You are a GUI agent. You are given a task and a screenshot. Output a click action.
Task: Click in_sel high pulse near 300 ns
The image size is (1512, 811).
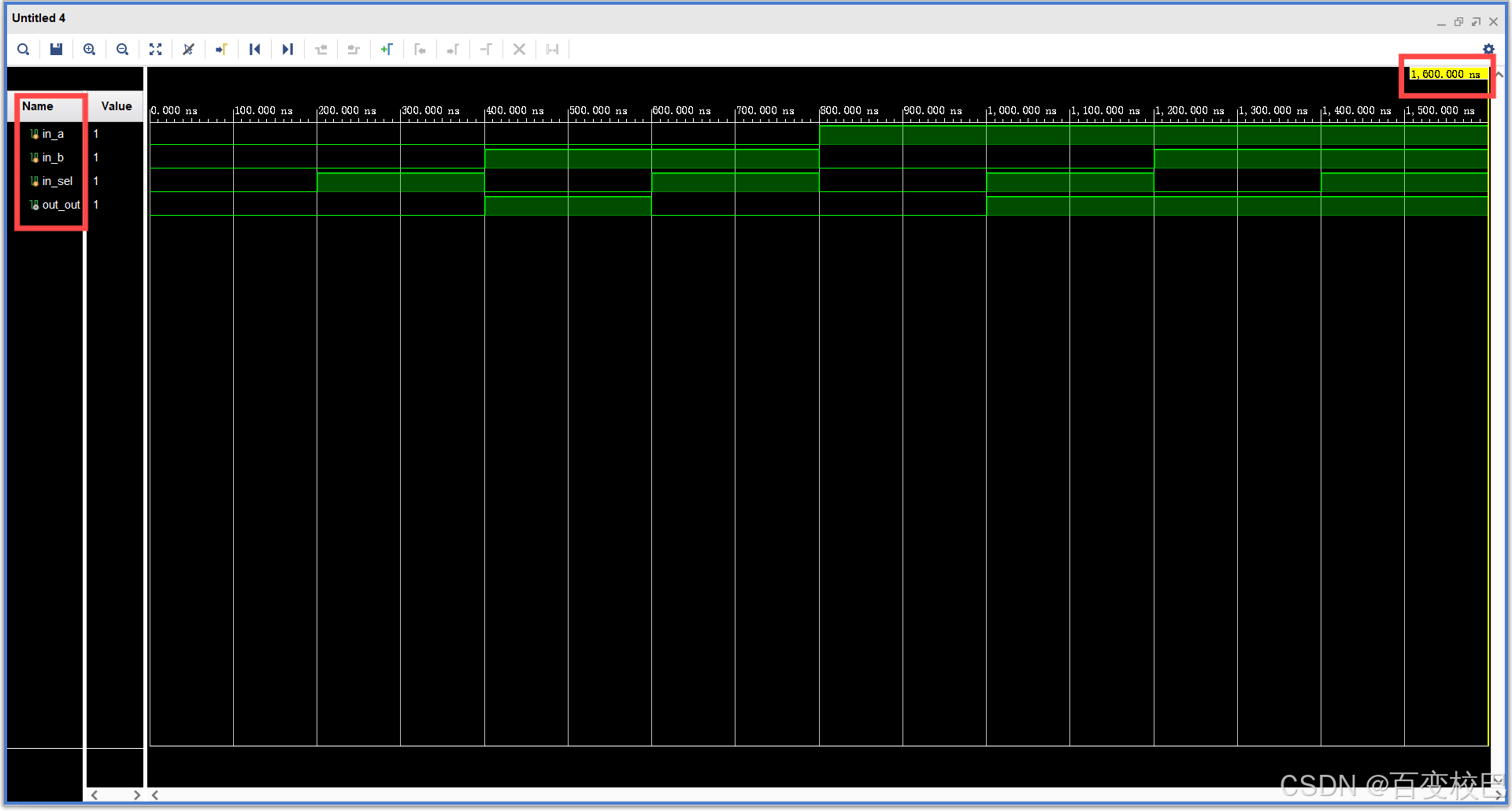(x=401, y=182)
